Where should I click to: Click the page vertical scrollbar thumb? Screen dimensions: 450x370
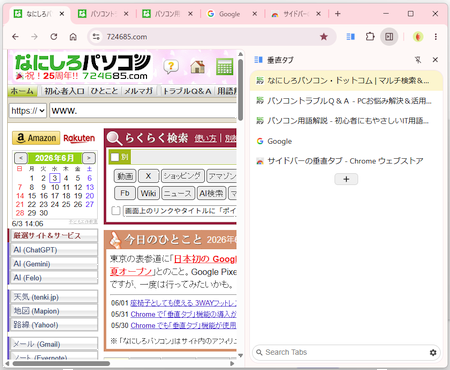pos(241,89)
